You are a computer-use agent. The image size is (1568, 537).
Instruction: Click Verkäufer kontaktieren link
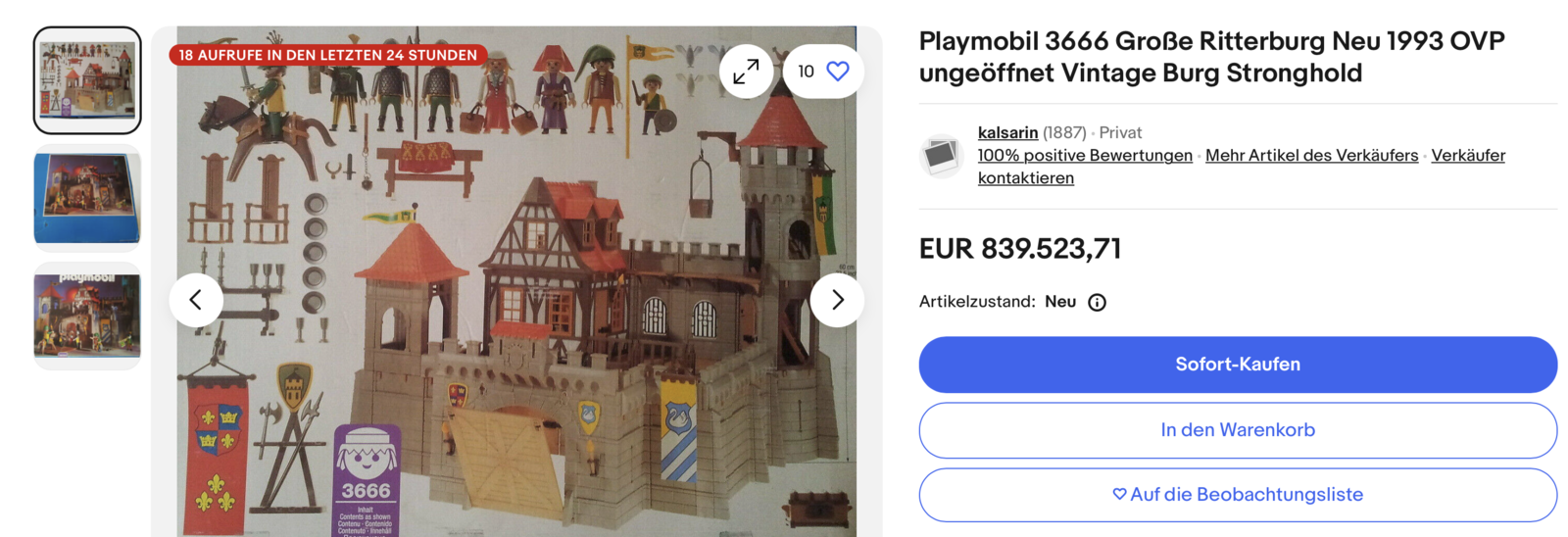[1242, 167]
